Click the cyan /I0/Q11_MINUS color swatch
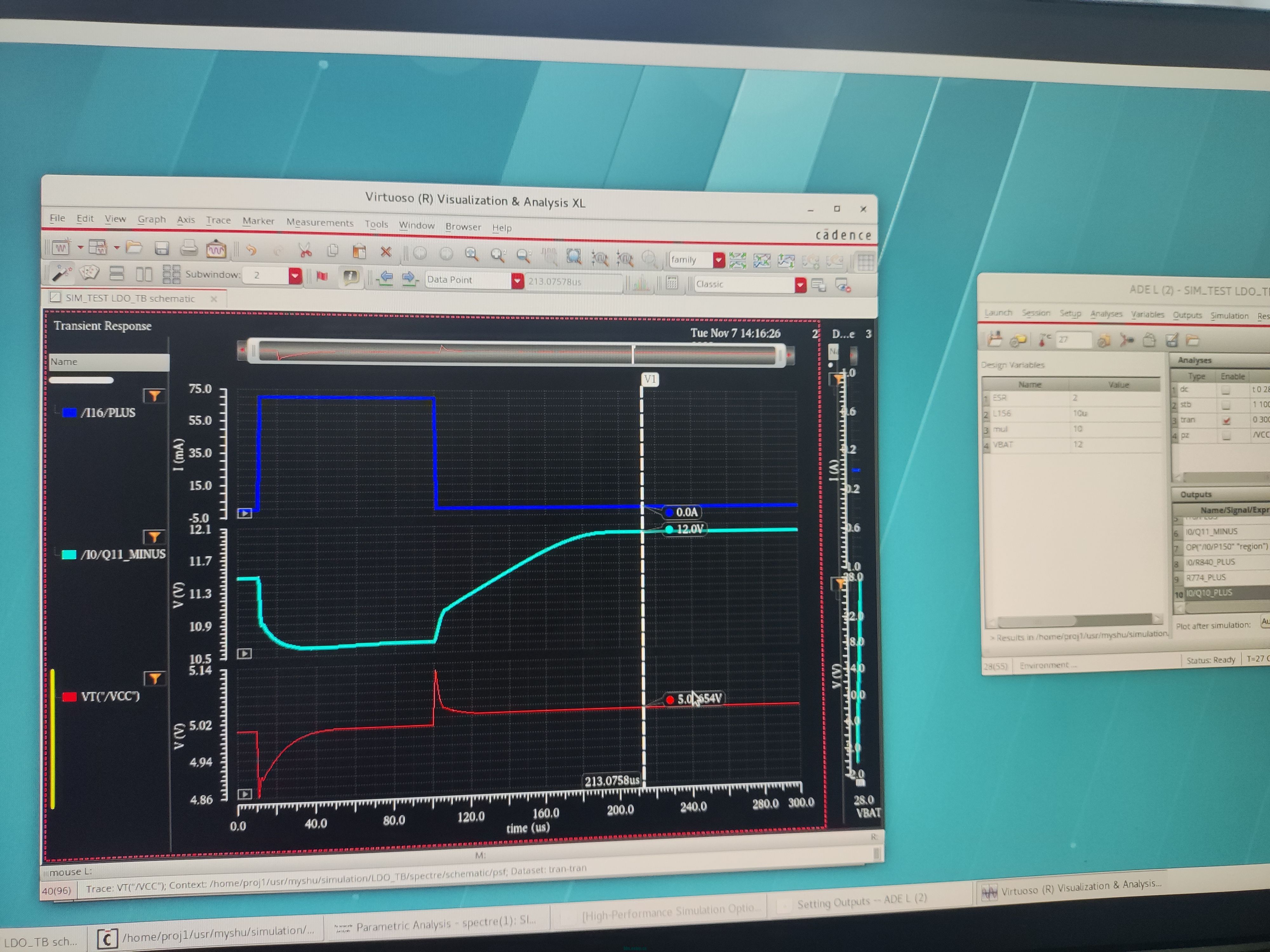Image resolution: width=1270 pixels, height=952 pixels. click(69, 555)
